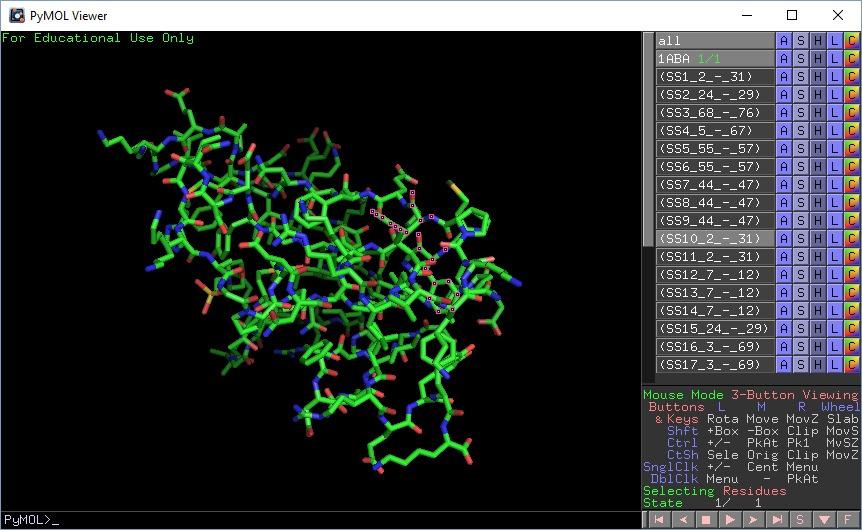This screenshot has width=862, height=530.
Task: Toggle fullscreen F button
Action: (848, 520)
